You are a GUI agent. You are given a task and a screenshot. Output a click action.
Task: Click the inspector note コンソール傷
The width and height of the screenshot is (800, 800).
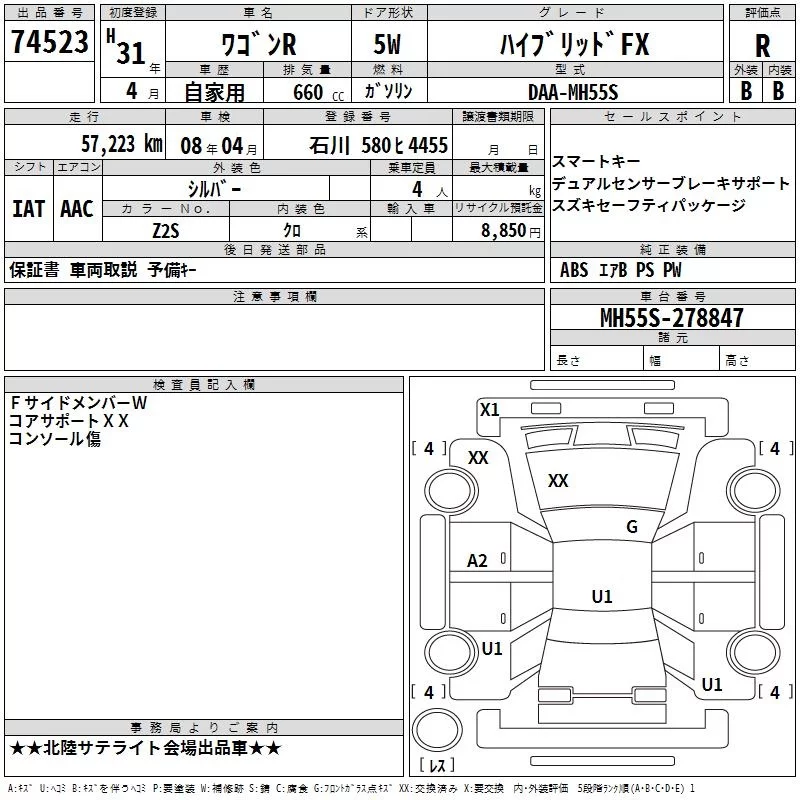point(55,439)
